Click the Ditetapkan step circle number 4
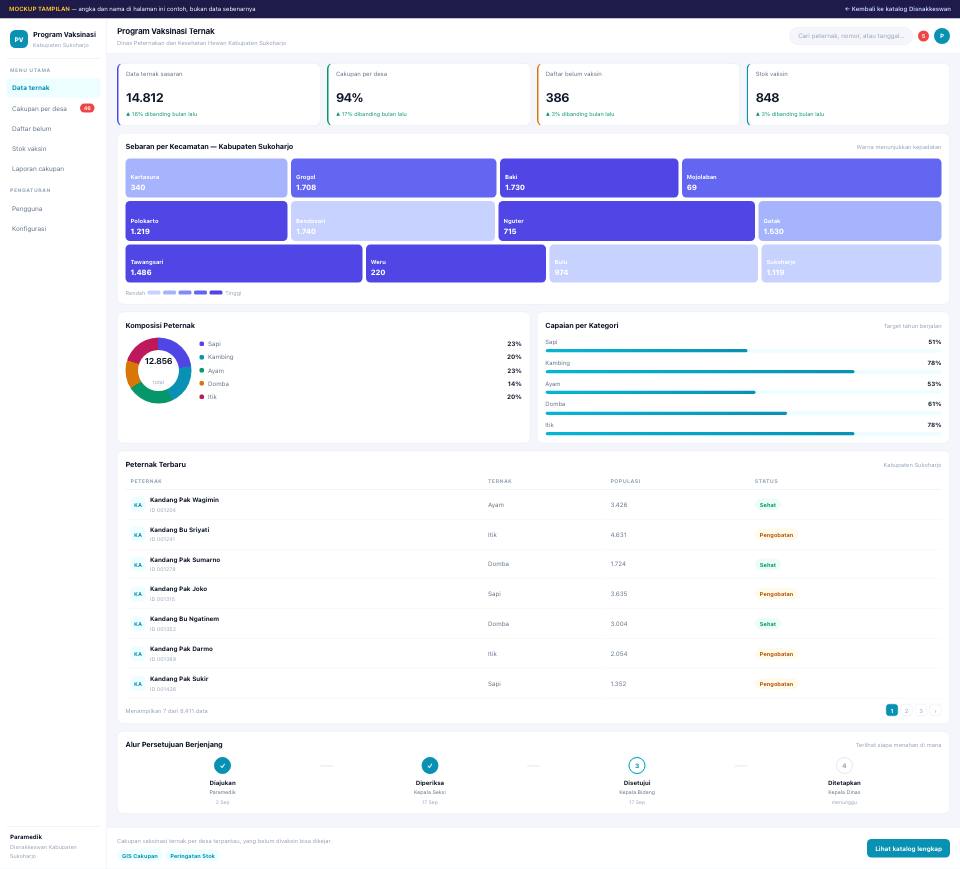Viewport: 960px width, 869px height. (x=844, y=766)
